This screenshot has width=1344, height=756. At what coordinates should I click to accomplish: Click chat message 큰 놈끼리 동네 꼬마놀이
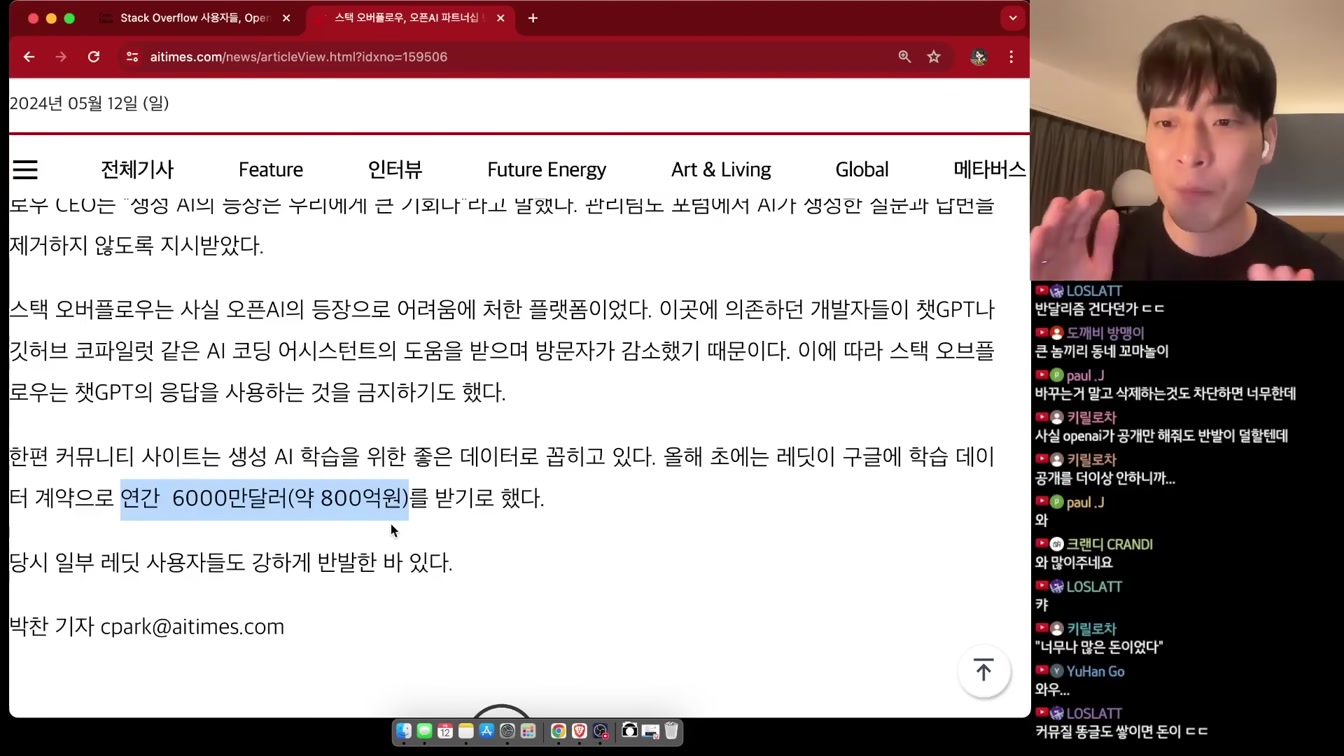[x=1101, y=351]
